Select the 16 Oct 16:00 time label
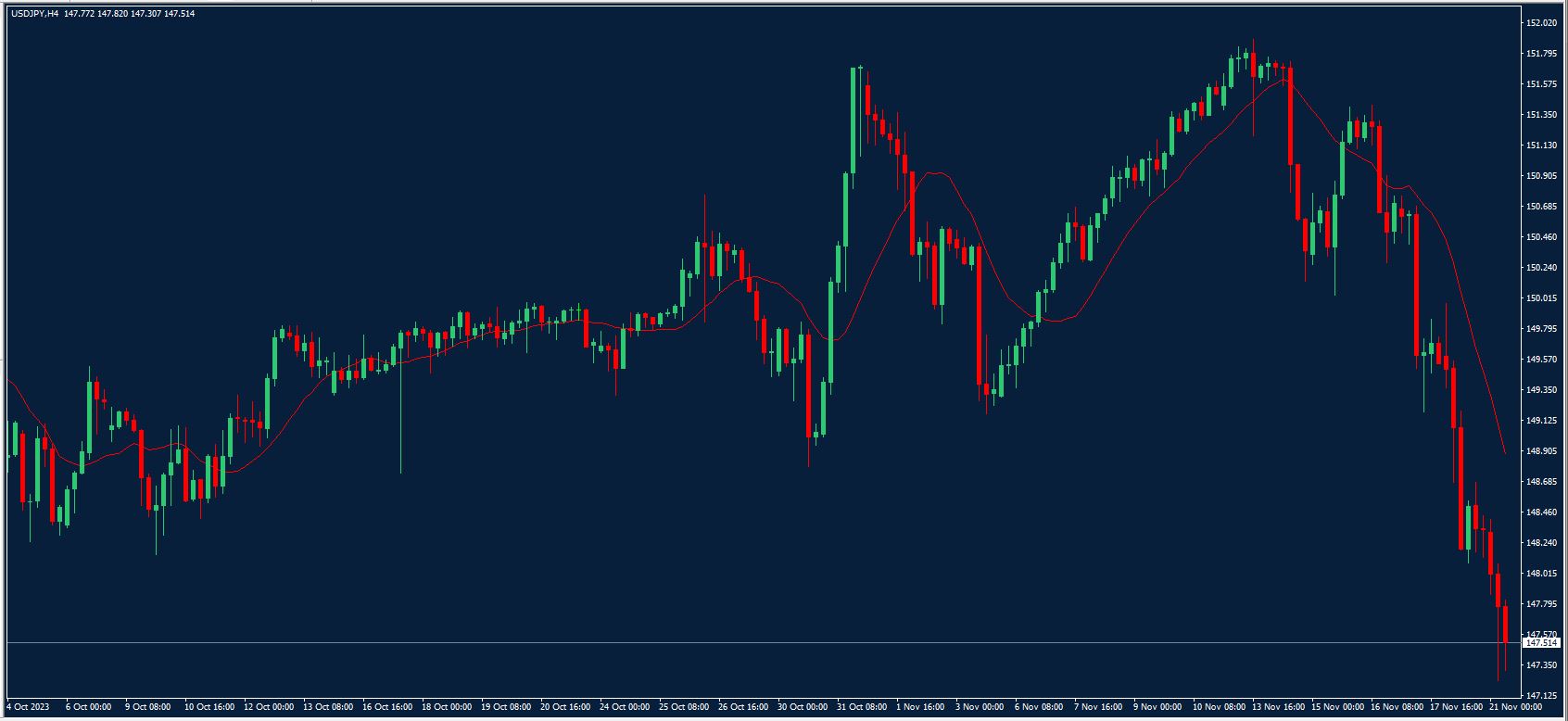The width and height of the screenshot is (1568, 721). pyautogui.click(x=387, y=707)
